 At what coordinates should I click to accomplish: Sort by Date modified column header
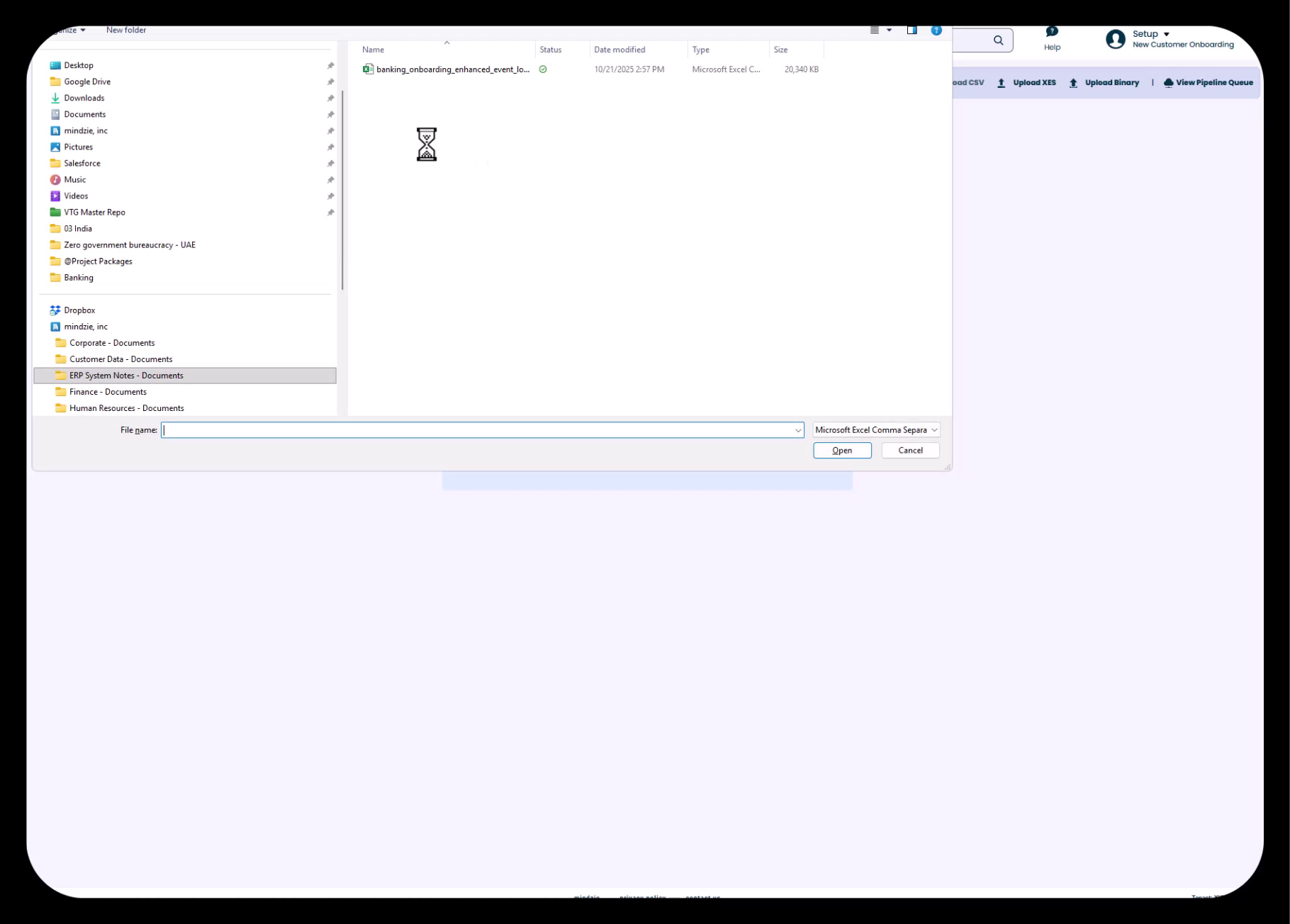pyautogui.click(x=619, y=50)
